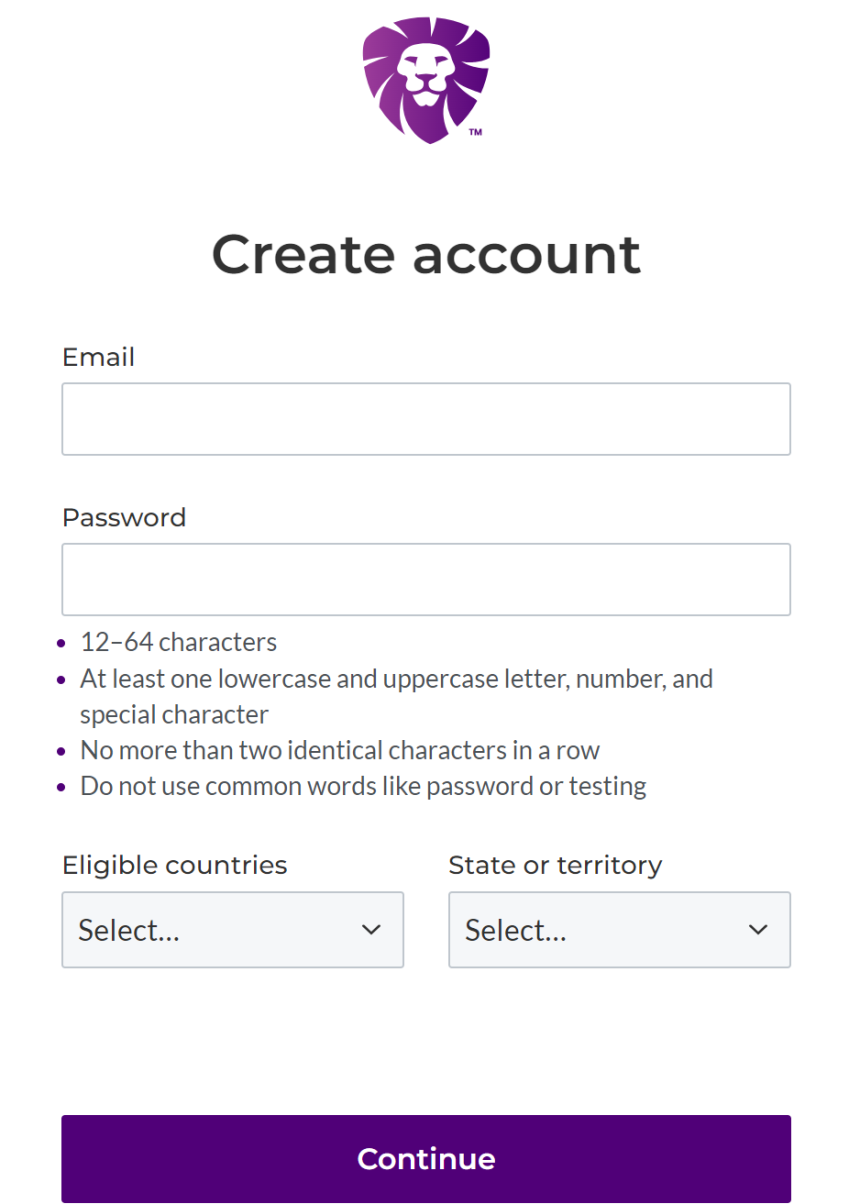Click the lowercase and uppercase letter requirement

coord(396,679)
